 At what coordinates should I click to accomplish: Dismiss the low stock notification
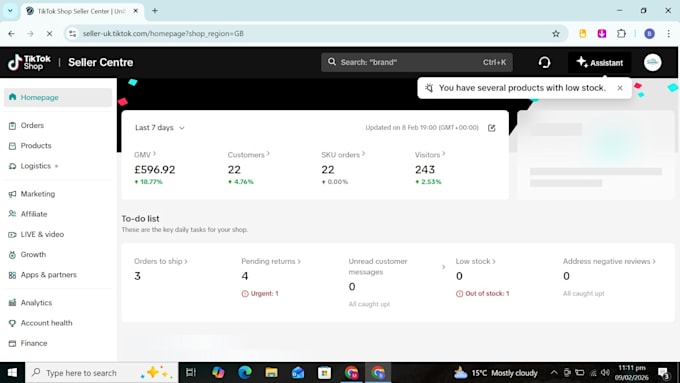click(x=620, y=88)
